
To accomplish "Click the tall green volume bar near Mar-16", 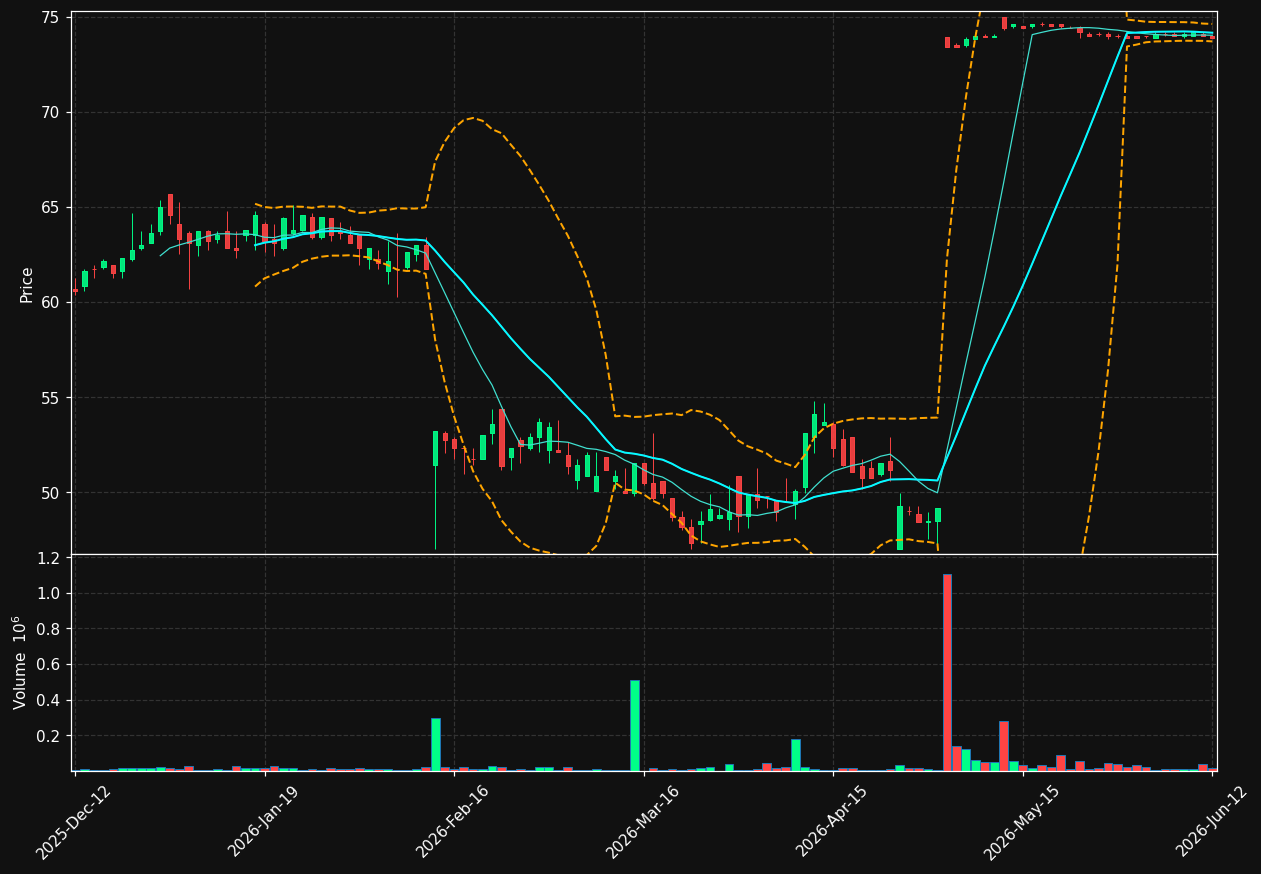I will [x=635, y=726].
